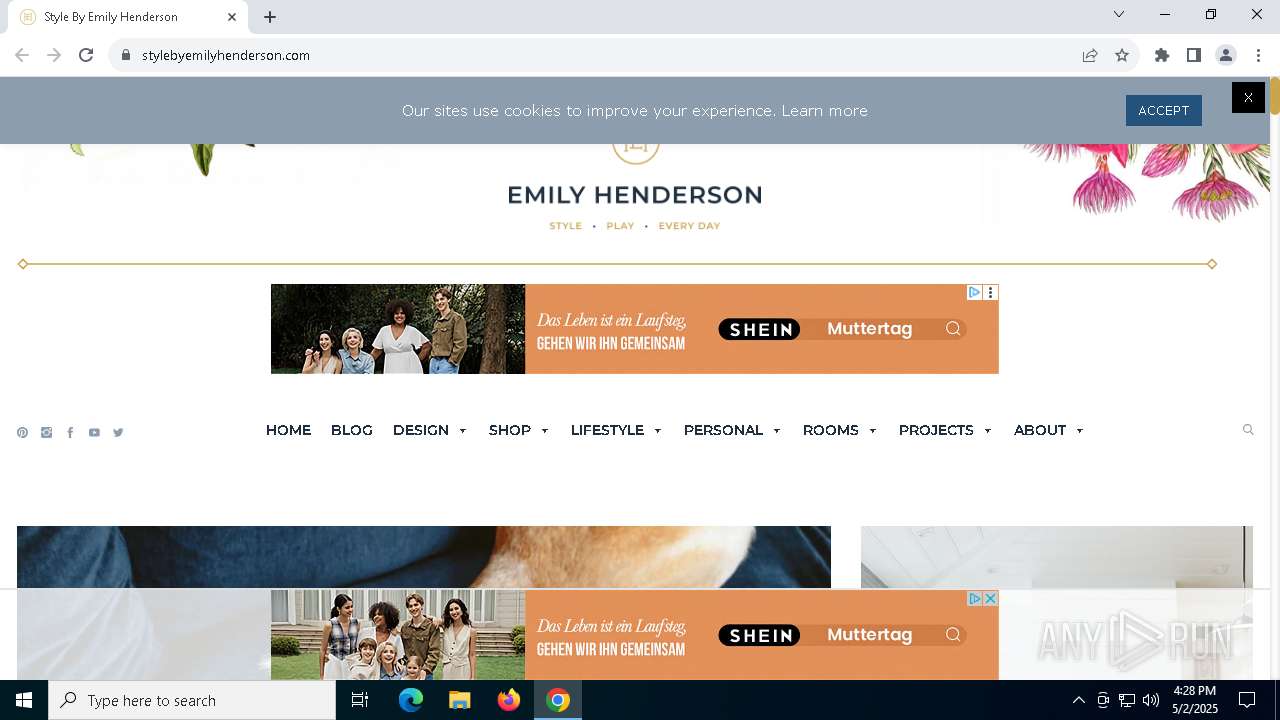Expand the PERSONAL dropdown arrow
This screenshot has height=720, width=1280.
776,431
